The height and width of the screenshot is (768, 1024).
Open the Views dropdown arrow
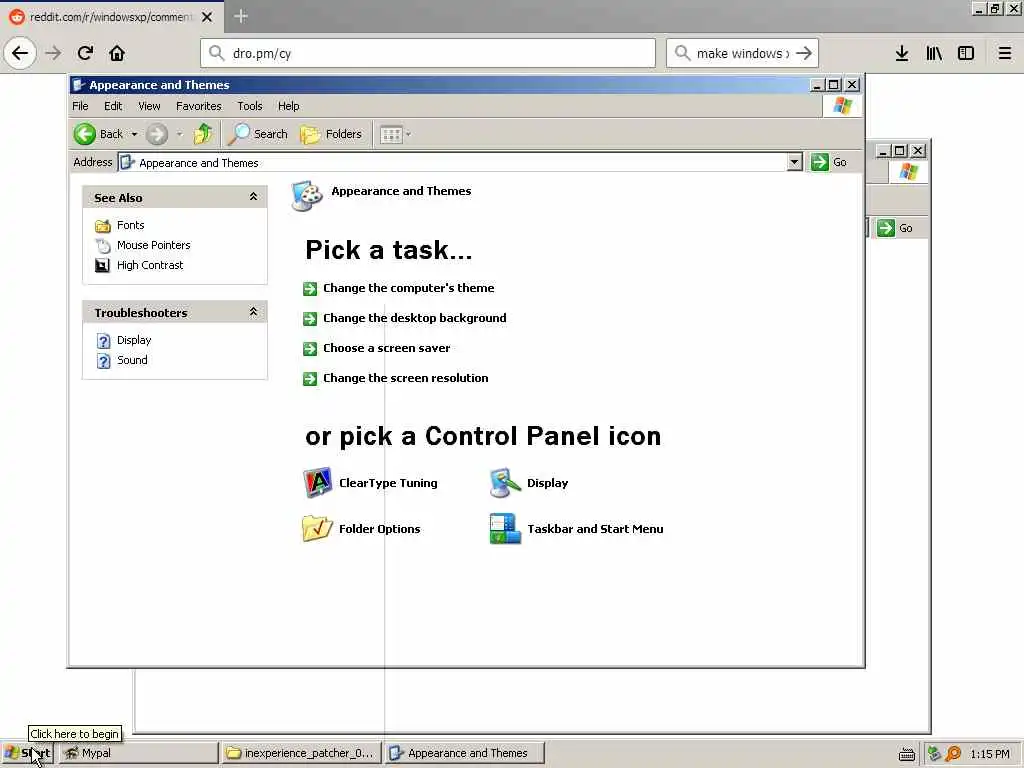409,135
